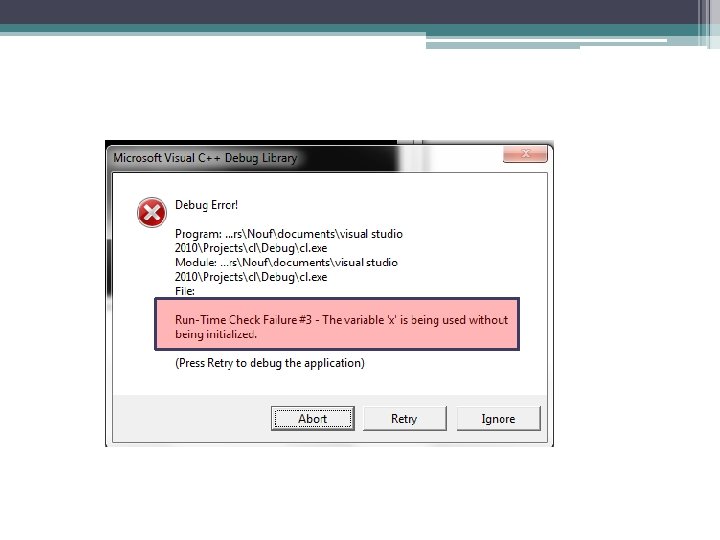
Task: Click the Press Retry hint text
Action: [270, 363]
